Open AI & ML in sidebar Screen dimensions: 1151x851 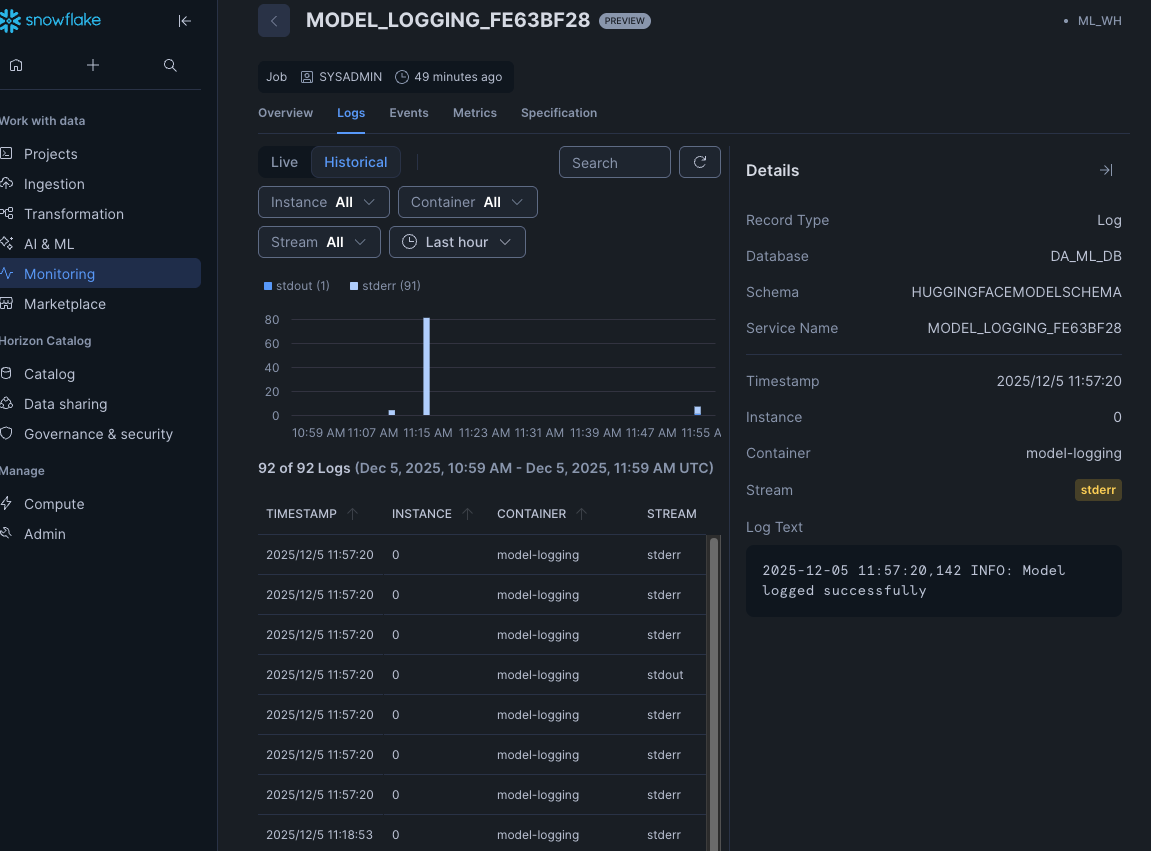(49, 244)
